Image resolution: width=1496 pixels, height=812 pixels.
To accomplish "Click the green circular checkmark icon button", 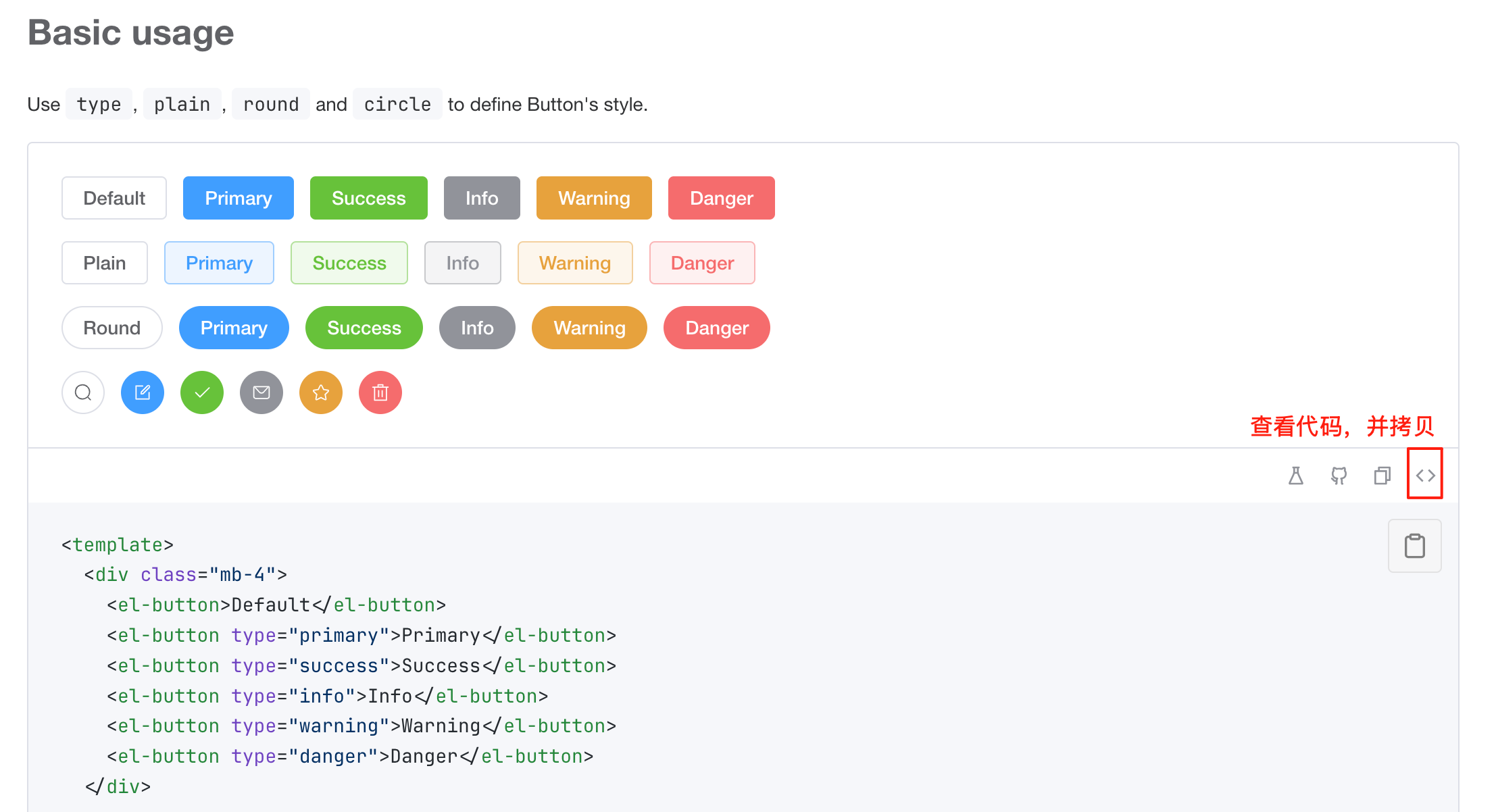I will tap(201, 392).
